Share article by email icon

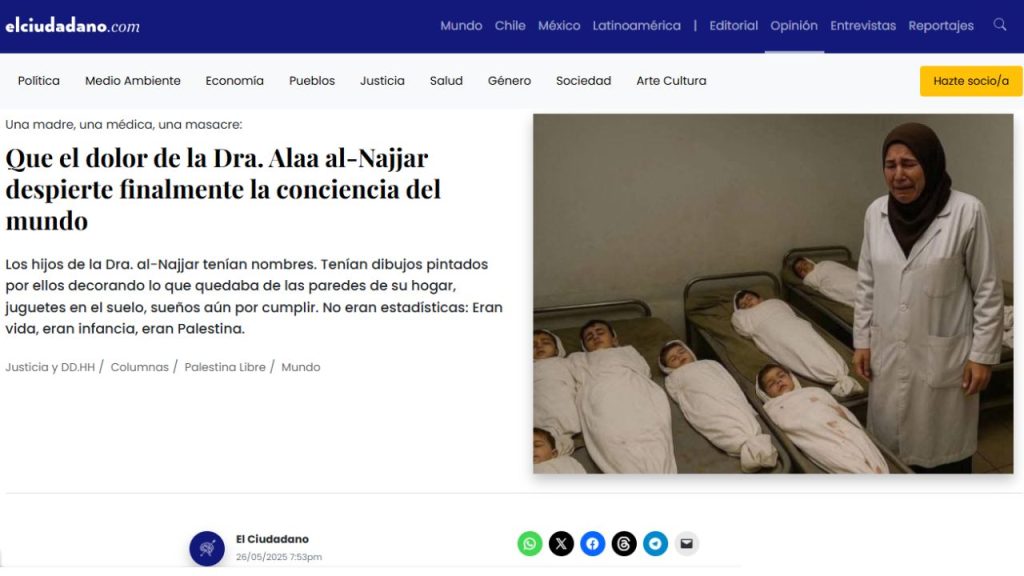click(686, 543)
